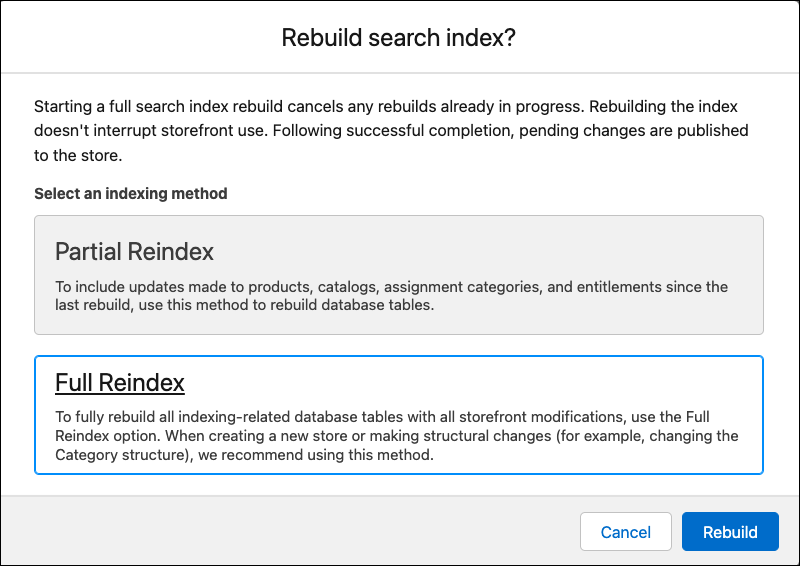Select the Partial Reindex option card
The height and width of the screenshot is (566, 800).
(398, 275)
